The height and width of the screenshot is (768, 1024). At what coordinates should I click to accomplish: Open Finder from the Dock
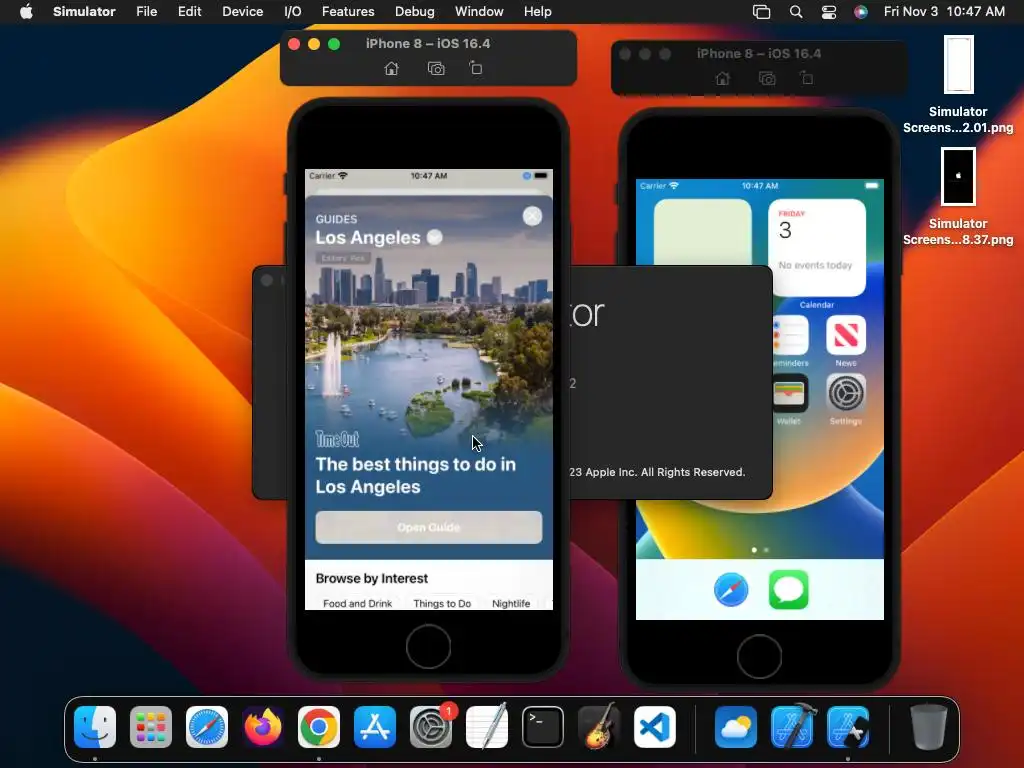[x=95, y=727]
